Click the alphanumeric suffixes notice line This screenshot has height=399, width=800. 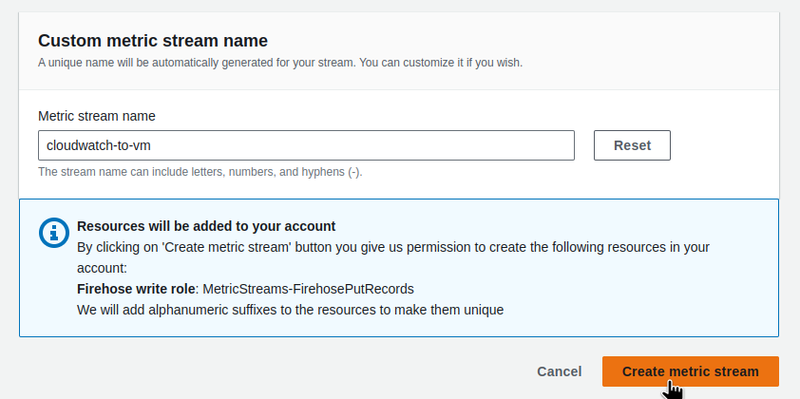(290, 310)
